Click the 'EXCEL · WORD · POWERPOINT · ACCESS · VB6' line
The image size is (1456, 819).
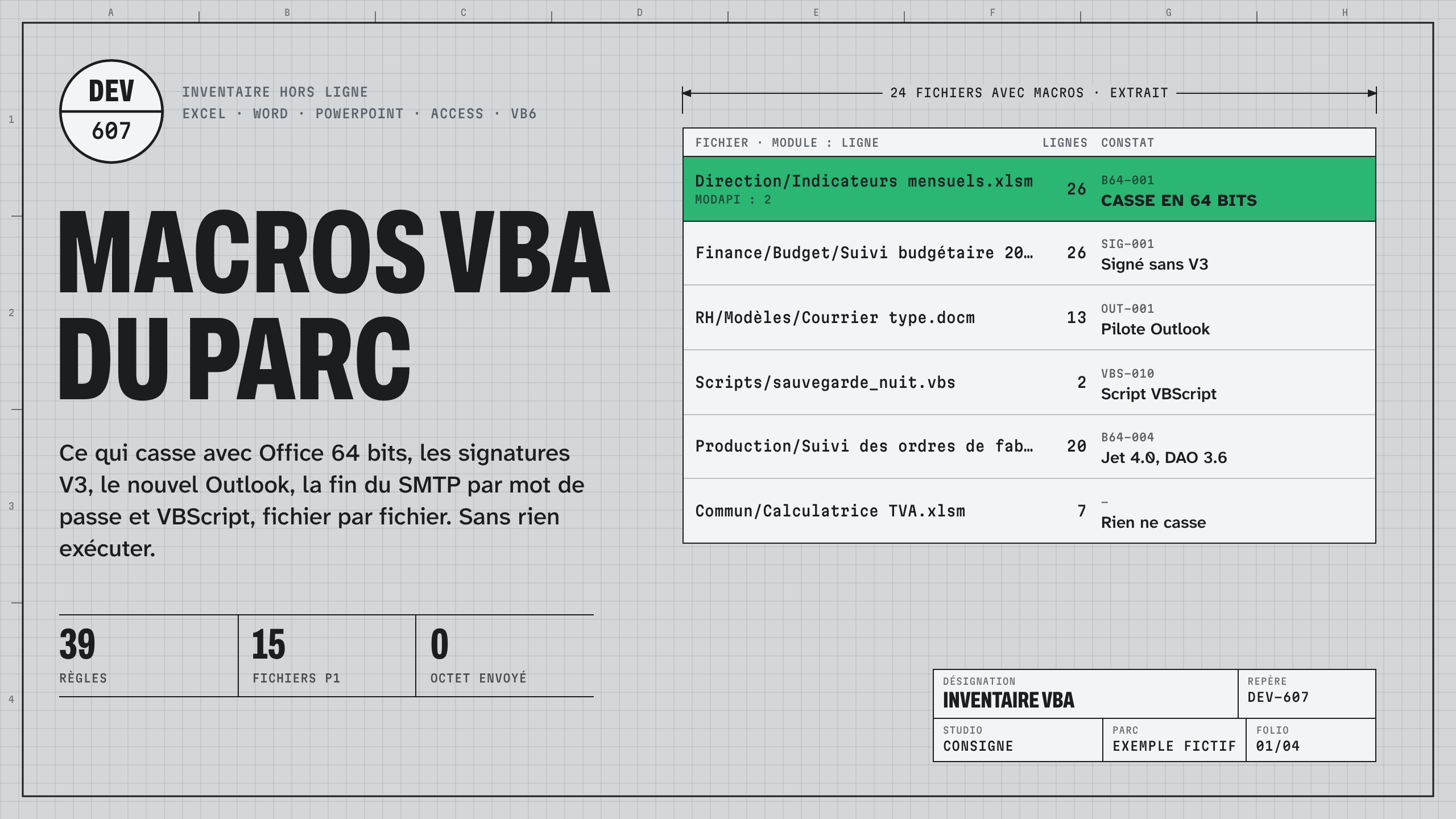(x=359, y=114)
